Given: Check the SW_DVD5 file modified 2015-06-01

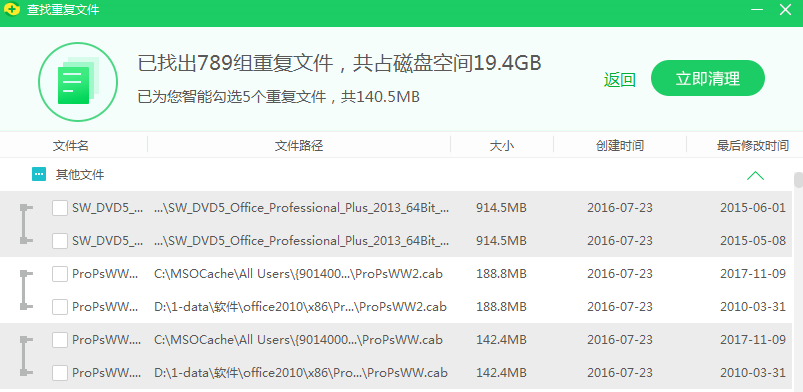Looking at the screenshot, I should [60, 208].
